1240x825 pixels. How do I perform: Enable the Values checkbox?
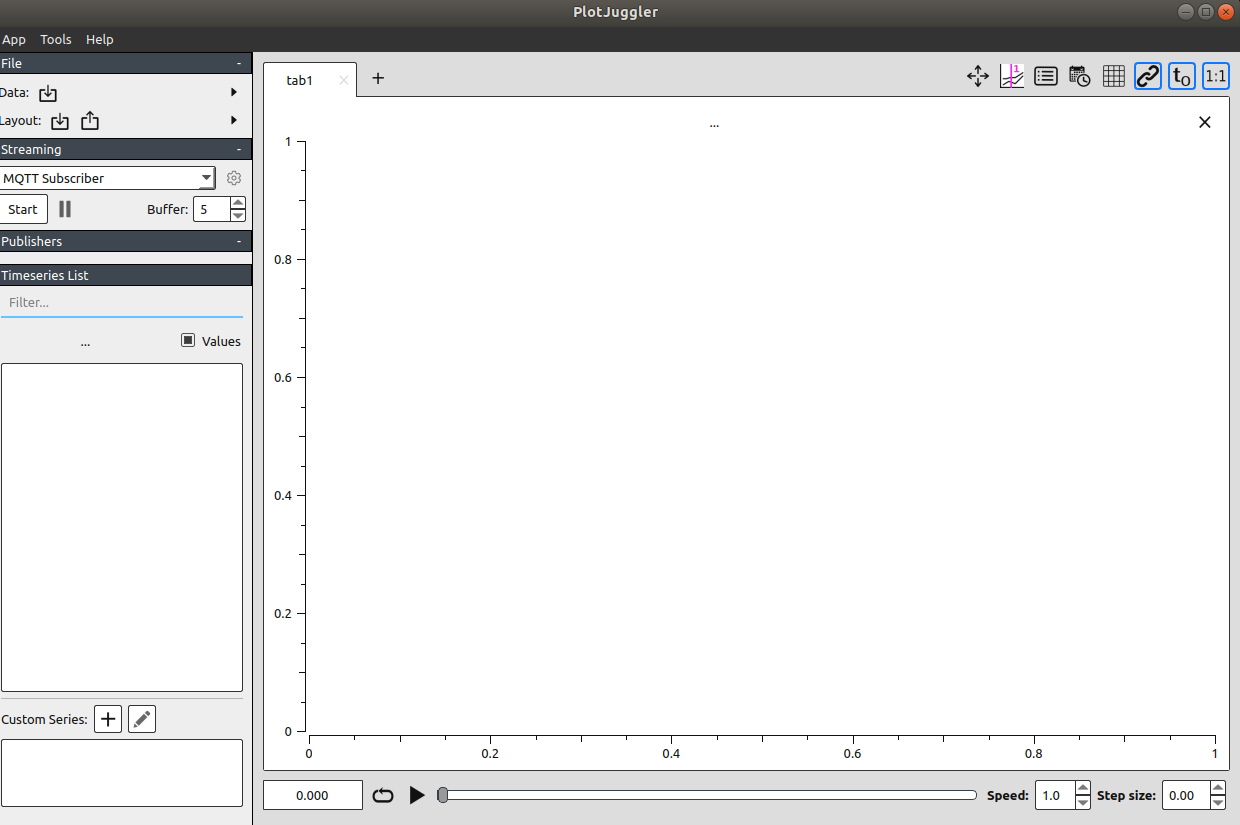point(188,341)
